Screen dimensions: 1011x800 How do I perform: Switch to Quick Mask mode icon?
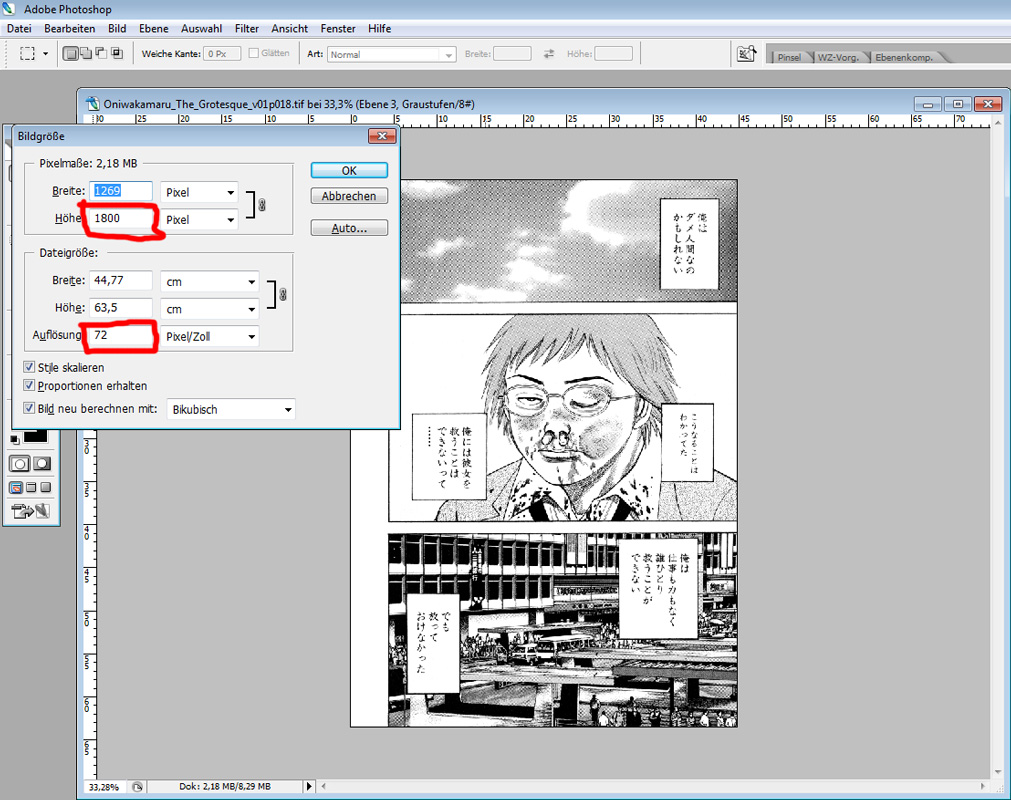coord(42,463)
